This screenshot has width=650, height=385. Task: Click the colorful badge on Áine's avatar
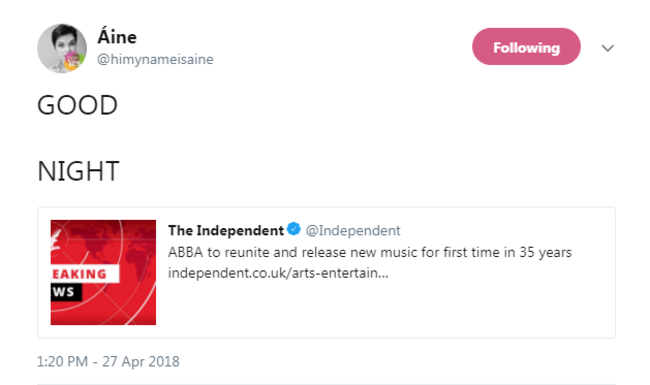[x=73, y=61]
